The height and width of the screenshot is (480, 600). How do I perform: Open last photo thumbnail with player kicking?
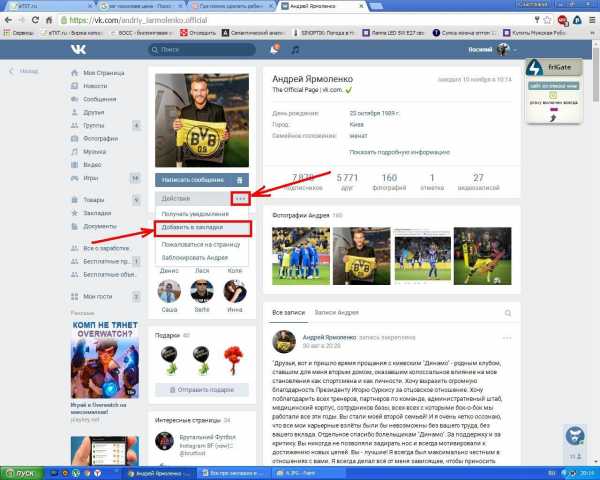(x=483, y=256)
